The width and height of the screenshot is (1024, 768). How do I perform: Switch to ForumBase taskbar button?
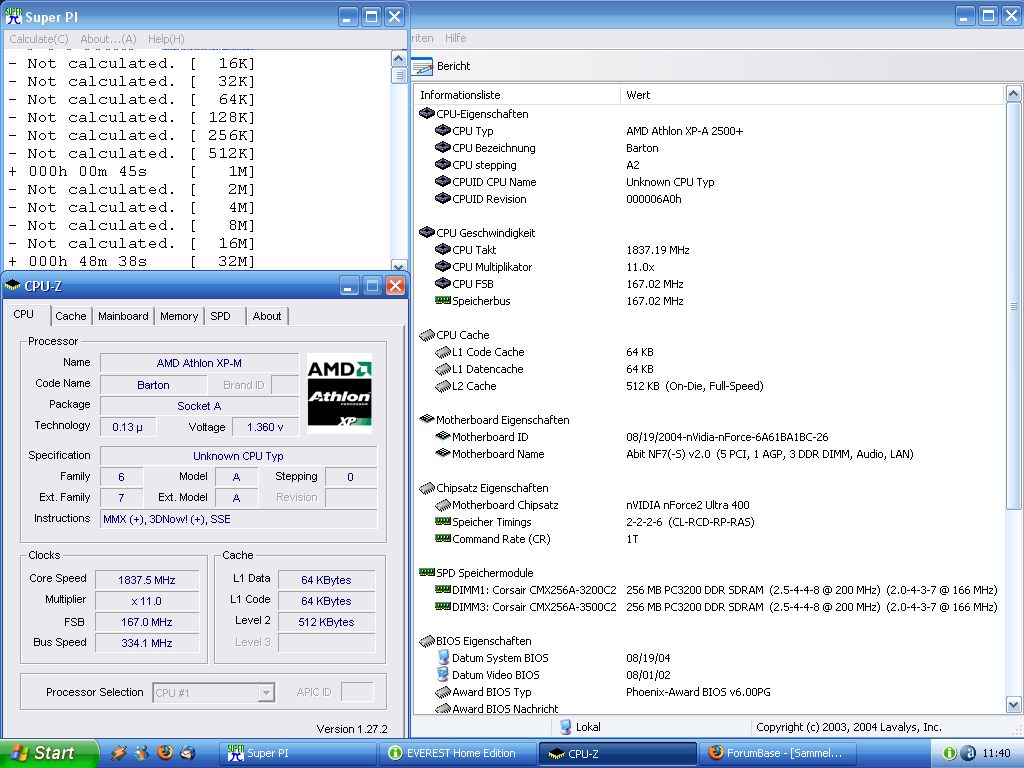point(777,753)
